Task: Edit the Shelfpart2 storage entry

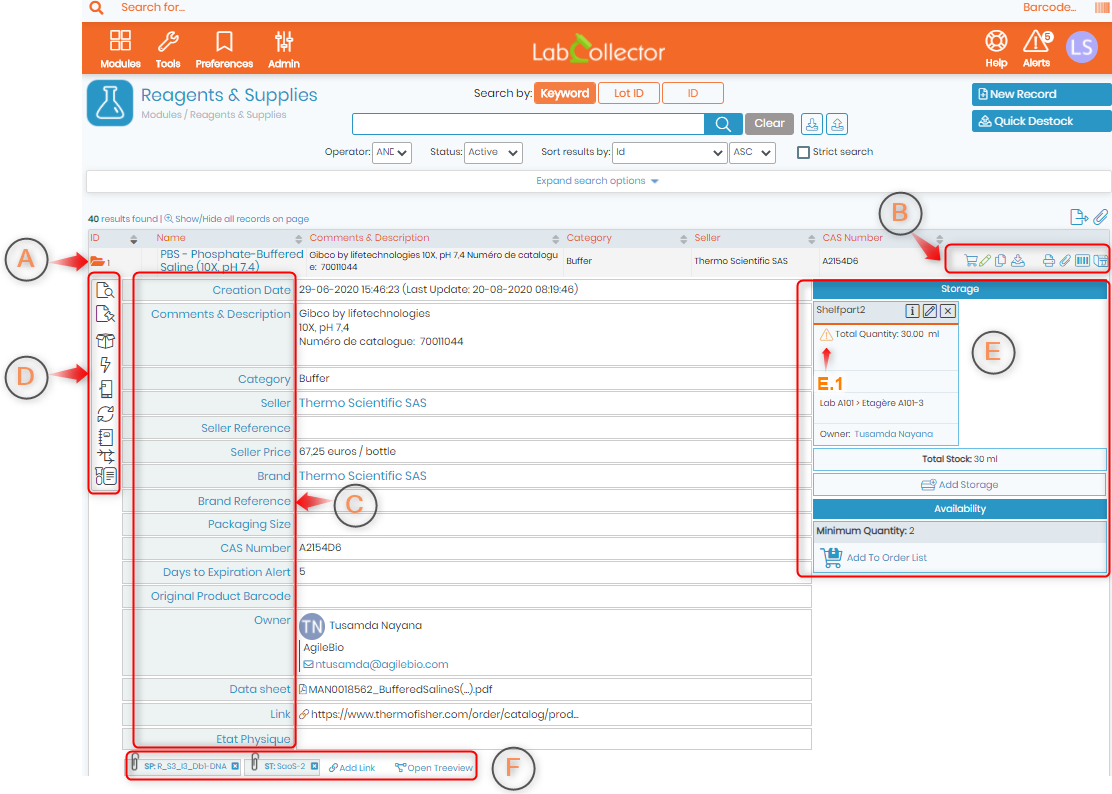Action: (x=930, y=311)
